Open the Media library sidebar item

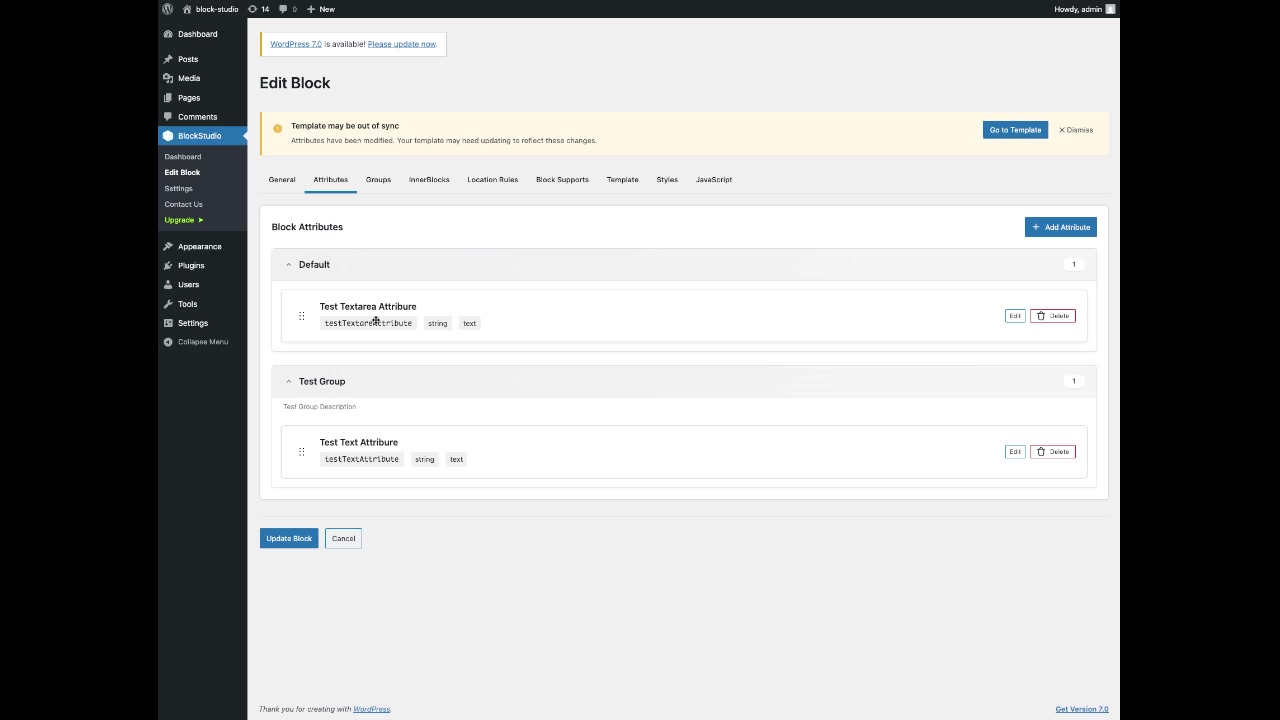click(189, 78)
